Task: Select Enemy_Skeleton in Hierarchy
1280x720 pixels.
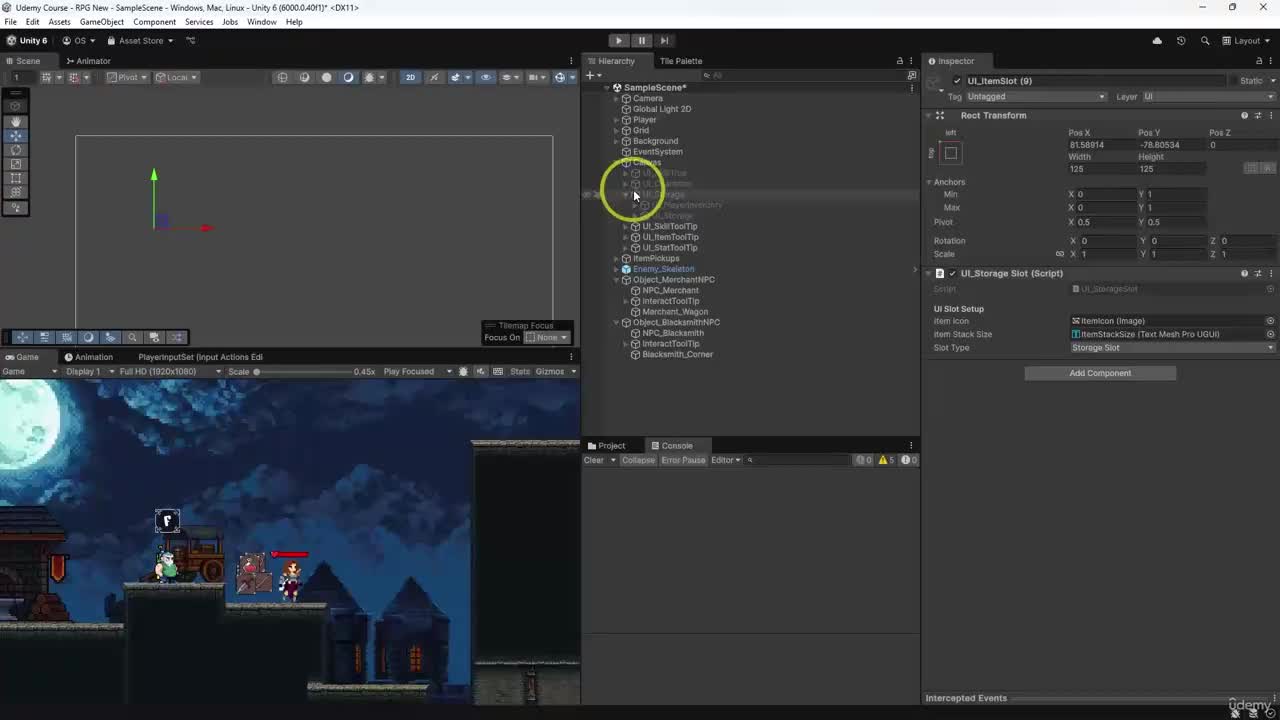Action: [663, 269]
